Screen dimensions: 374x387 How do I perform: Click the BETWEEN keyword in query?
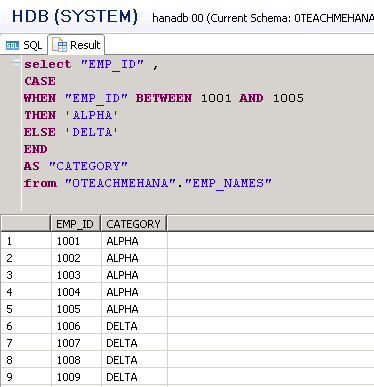point(164,98)
